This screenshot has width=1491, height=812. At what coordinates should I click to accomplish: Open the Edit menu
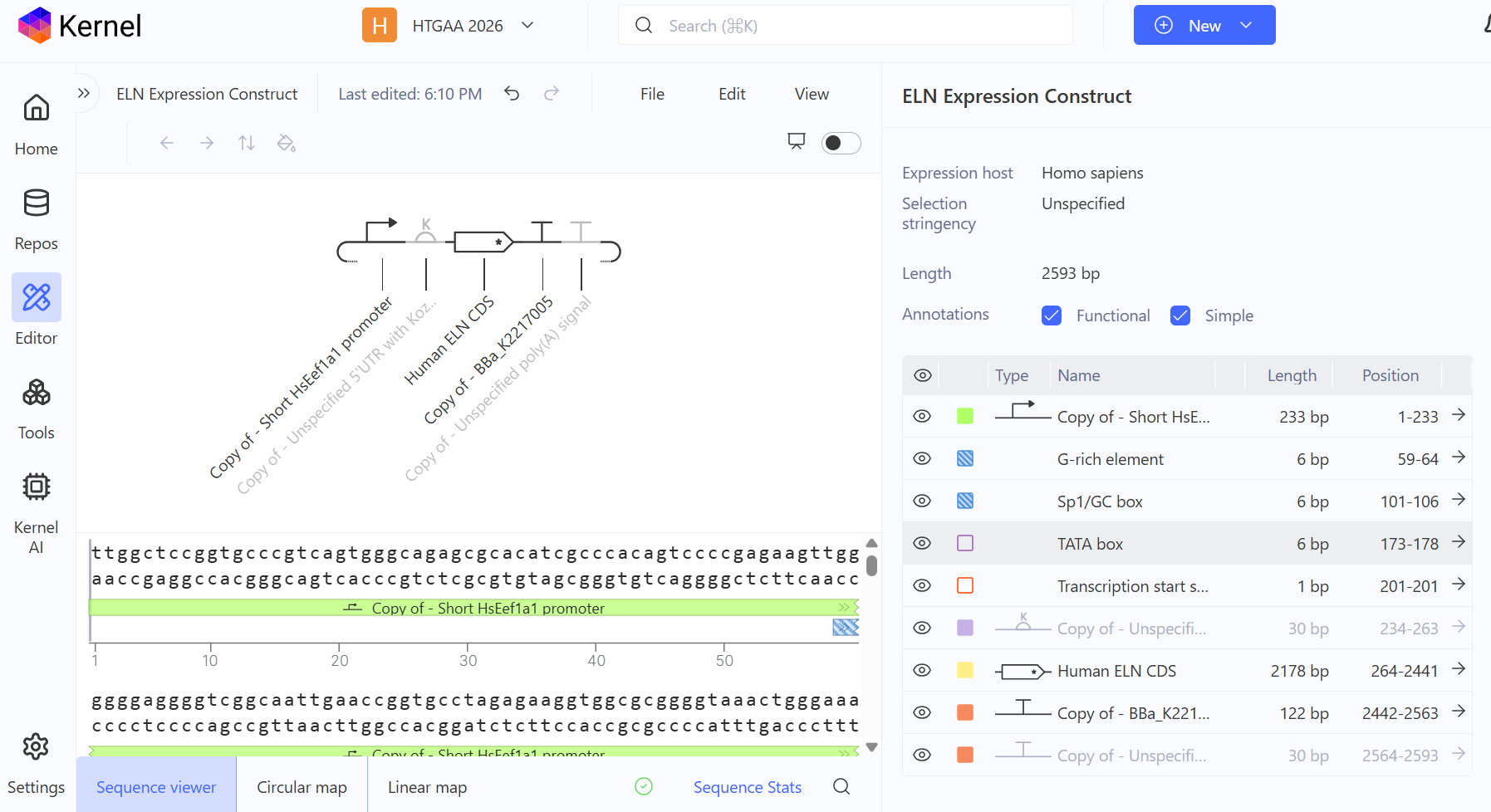732,94
